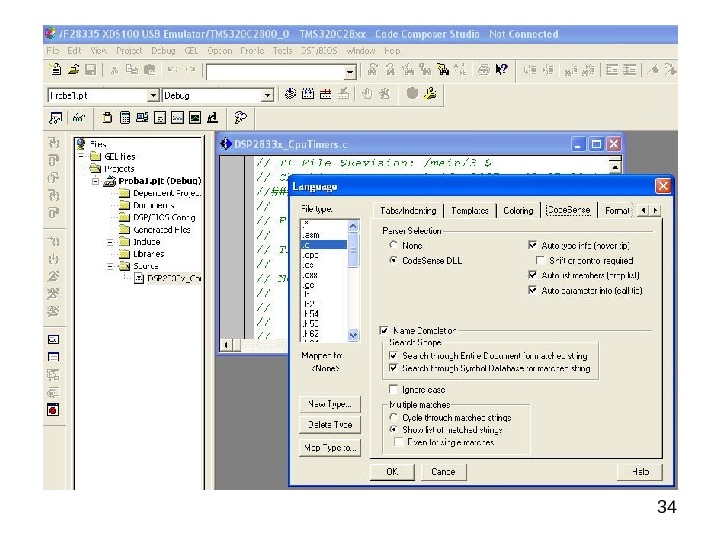The image size is (720, 540).
Task: Click the Save (floppy disk) toolbar icon
Action: click(x=91, y=70)
